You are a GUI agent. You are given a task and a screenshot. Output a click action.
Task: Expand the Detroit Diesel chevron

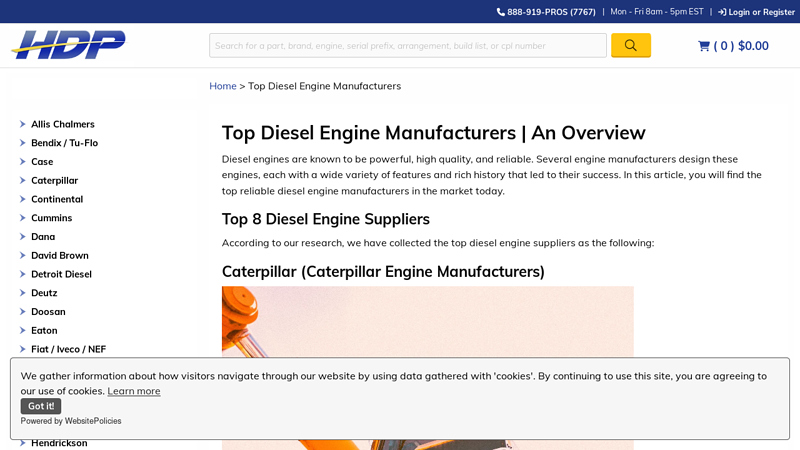[22, 274]
